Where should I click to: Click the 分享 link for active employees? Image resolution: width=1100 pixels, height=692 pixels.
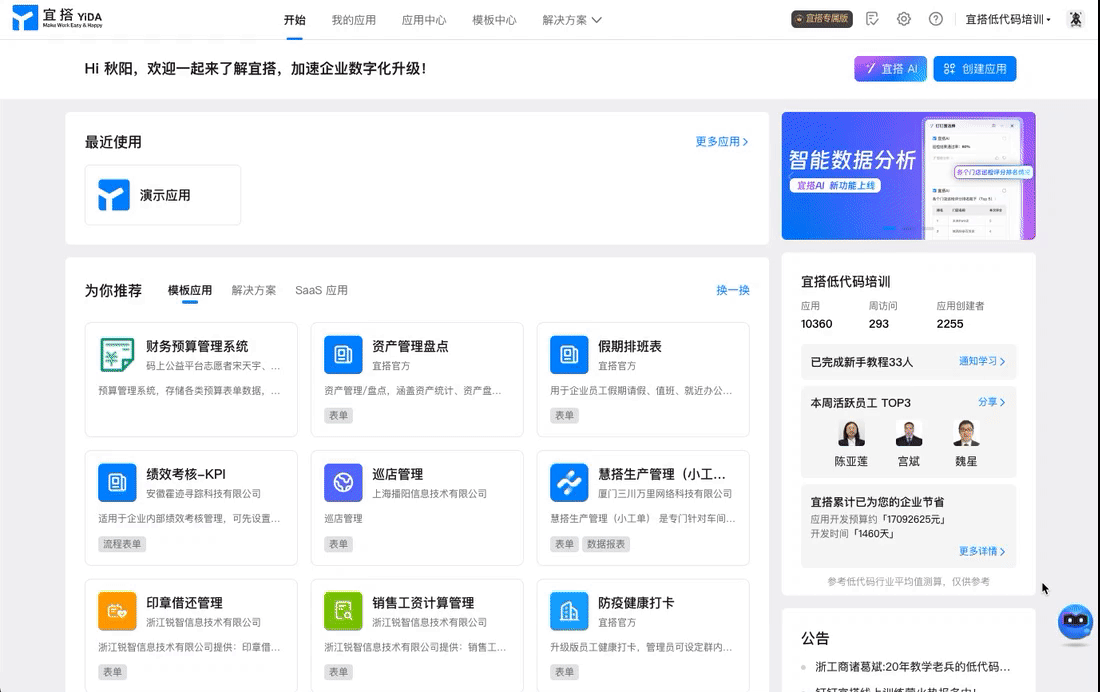click(x=992, y=401)
